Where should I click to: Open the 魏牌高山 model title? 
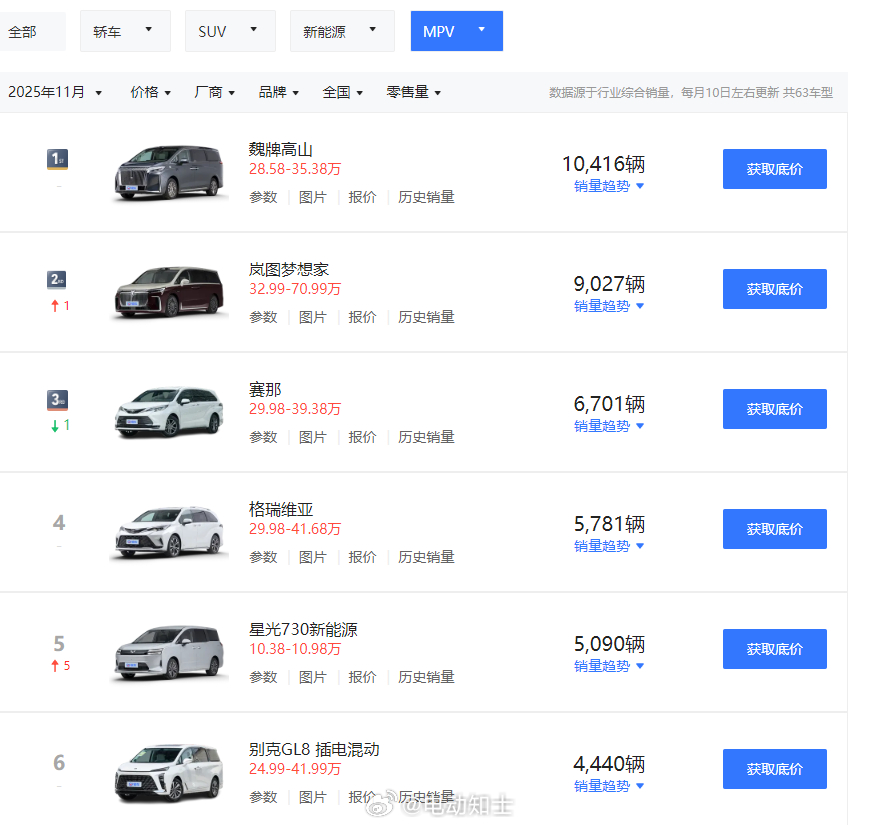click(280, 149)
